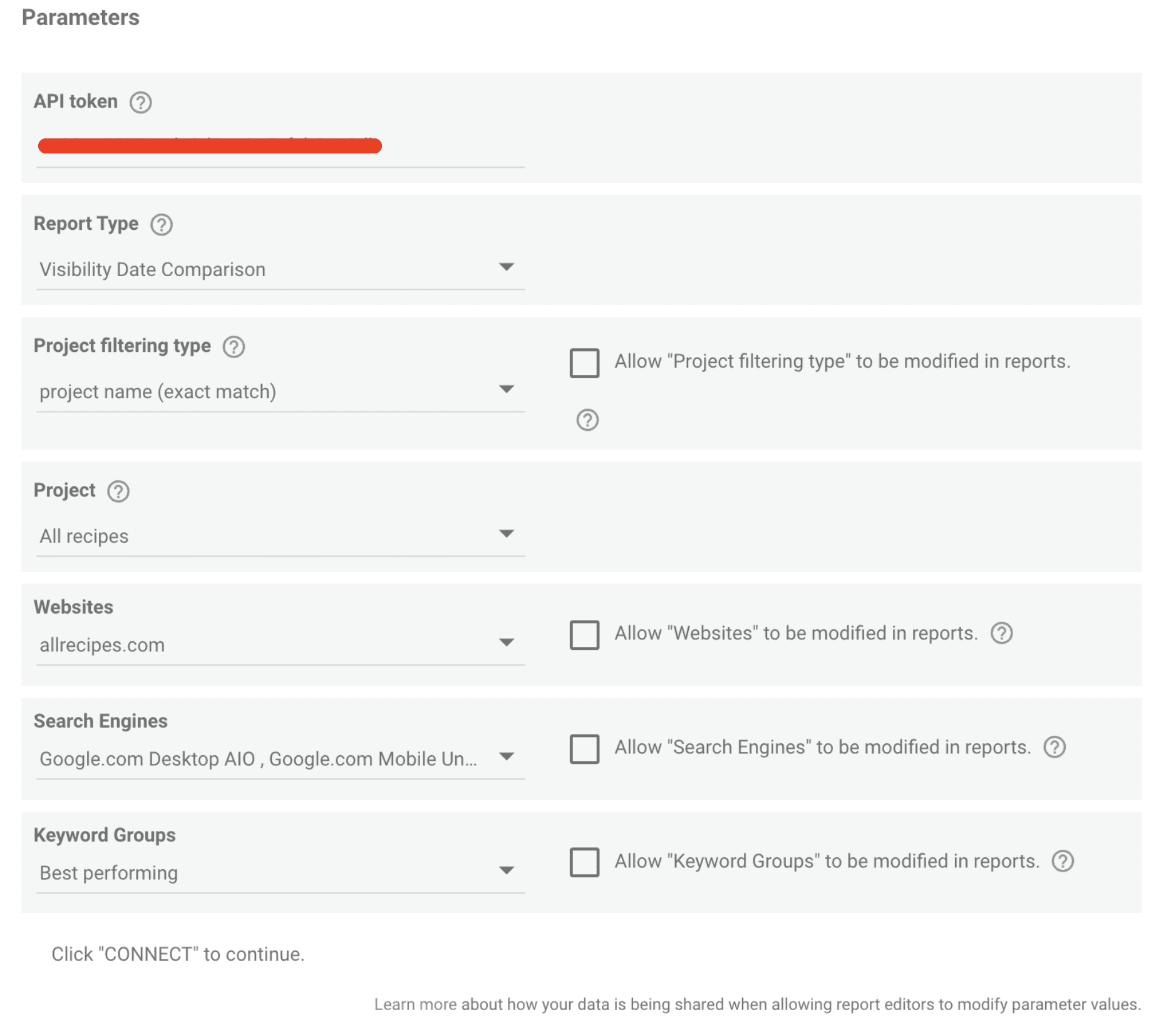This screenshot has width=1176, height=1027.
Task: Toggle Allow "Keyword Groups" to be modified
Action: click(x=584, y=862)
